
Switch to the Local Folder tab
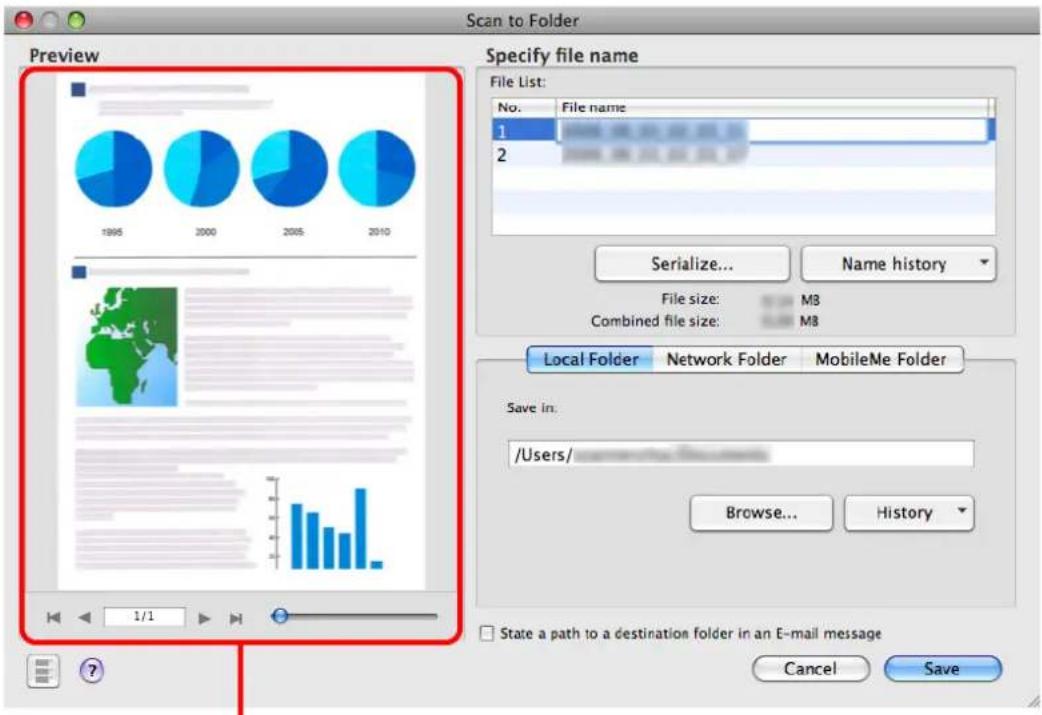click(x=590, y=359)
